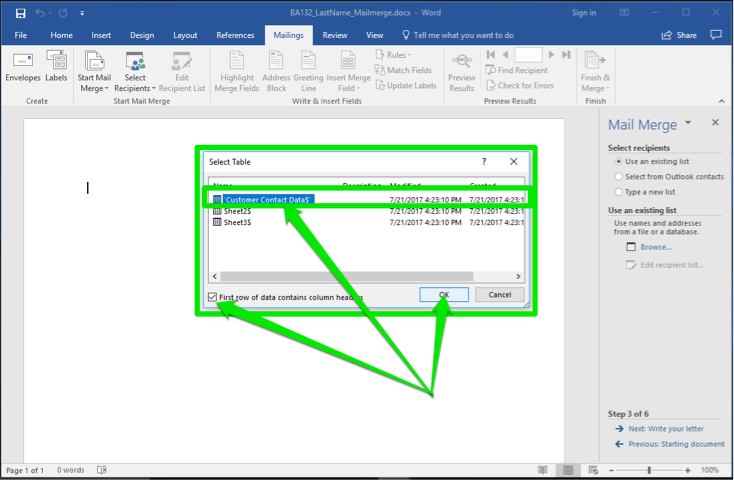
Task: Go to last record arrow
Action: pos(566,55)
